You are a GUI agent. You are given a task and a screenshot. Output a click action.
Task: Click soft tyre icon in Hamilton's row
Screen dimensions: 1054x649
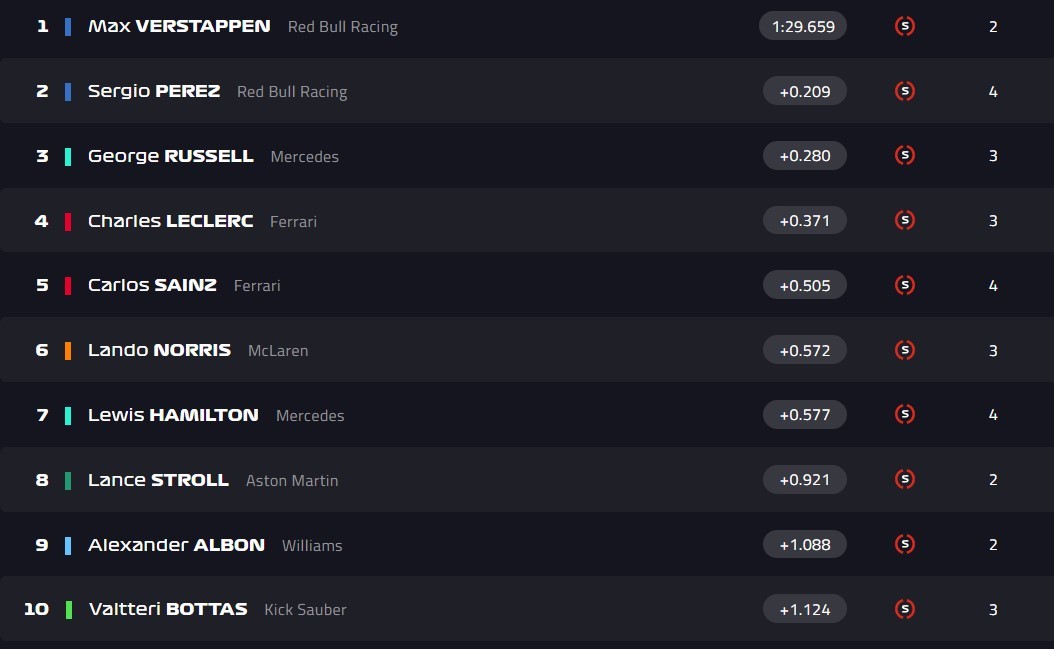905,414
